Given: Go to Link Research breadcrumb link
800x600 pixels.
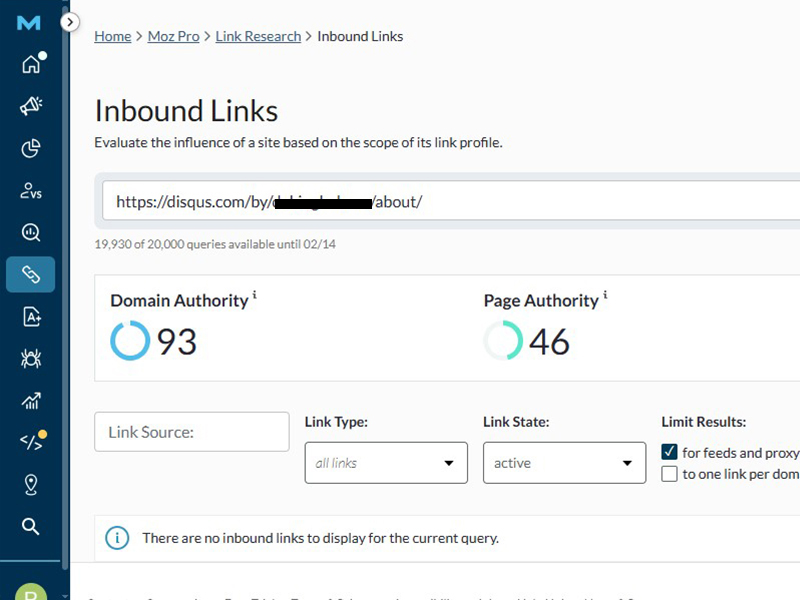Looking at the screenshot, I should (258, 36).
